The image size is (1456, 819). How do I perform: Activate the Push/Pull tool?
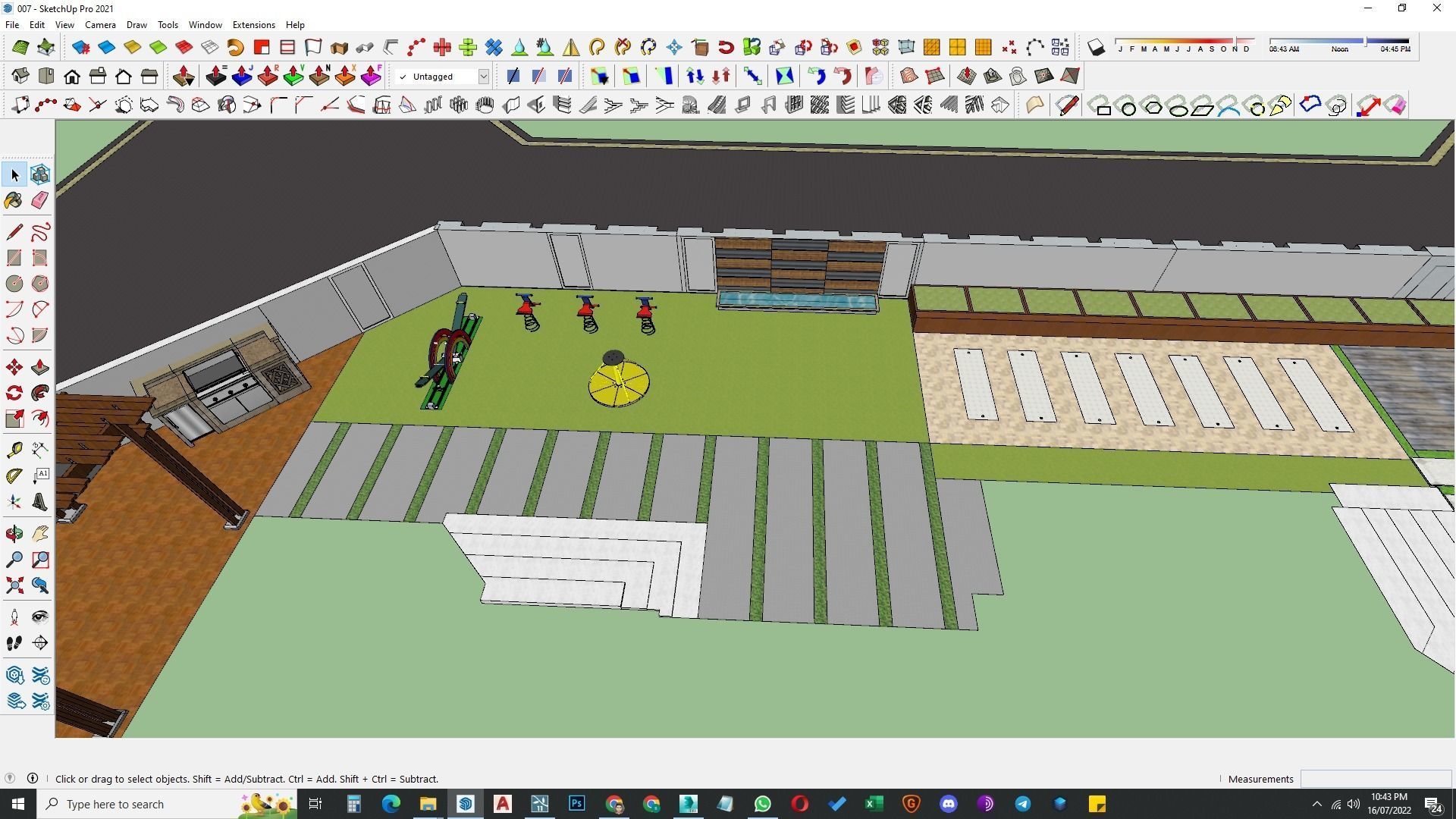(40, 368)
